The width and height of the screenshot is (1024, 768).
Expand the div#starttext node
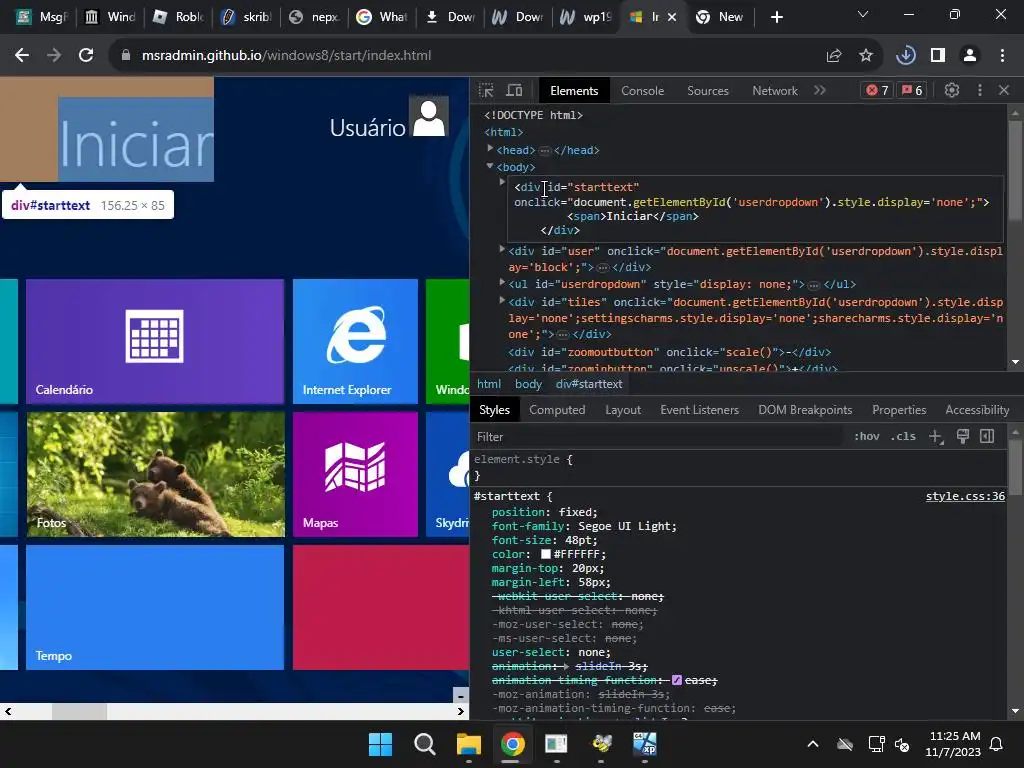pyautogui.click(x=502, y=182)
